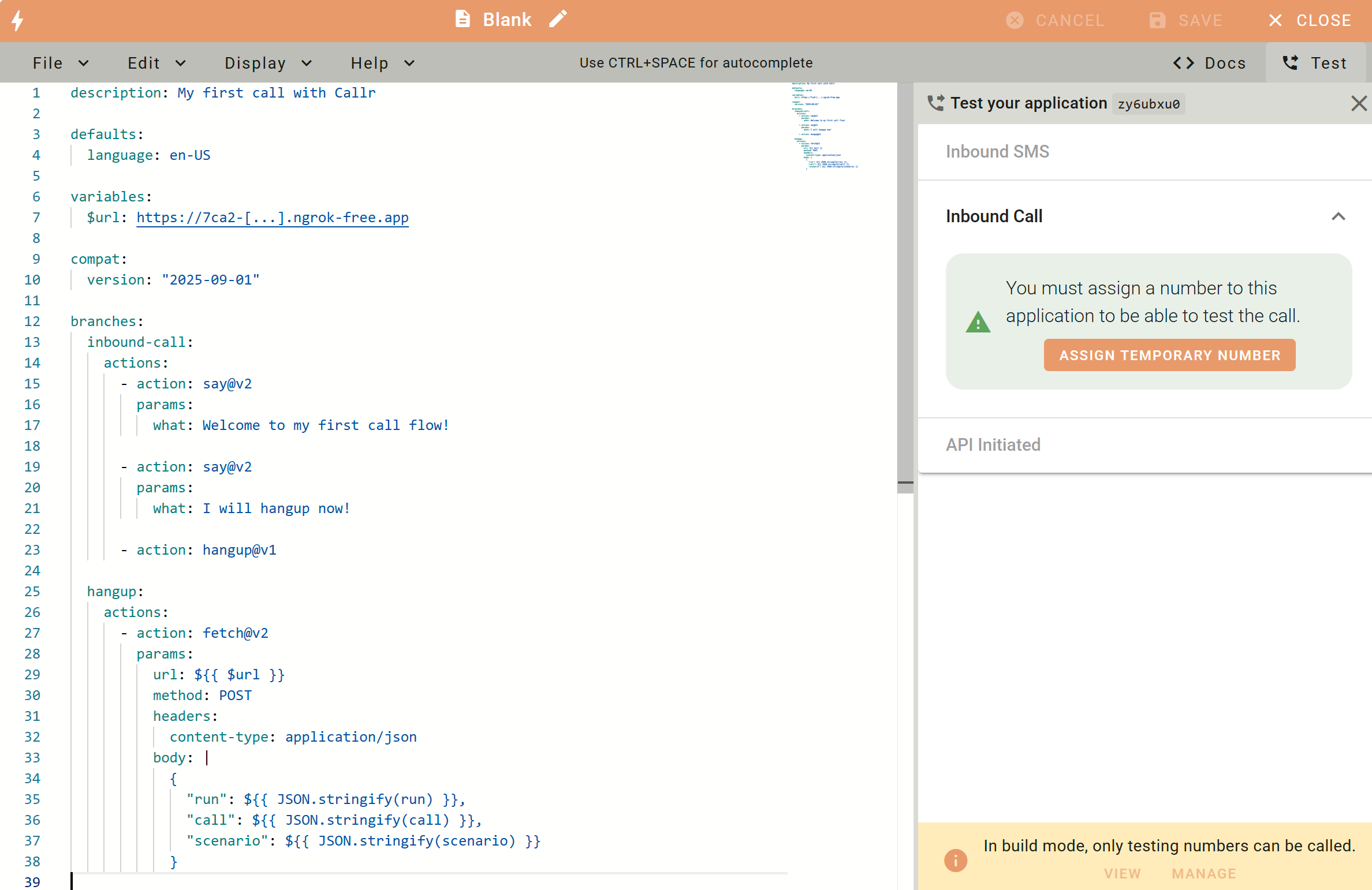The image size is (1372, 890).
Task: Click the pencil icon to rename Blank
Action: pyautogui.click(x=558, y=19)
